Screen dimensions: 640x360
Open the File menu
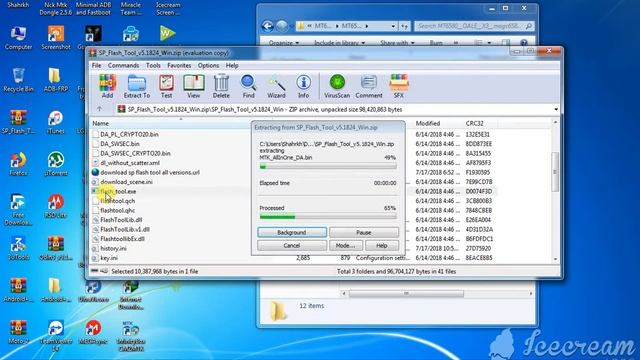pos(96,65)
